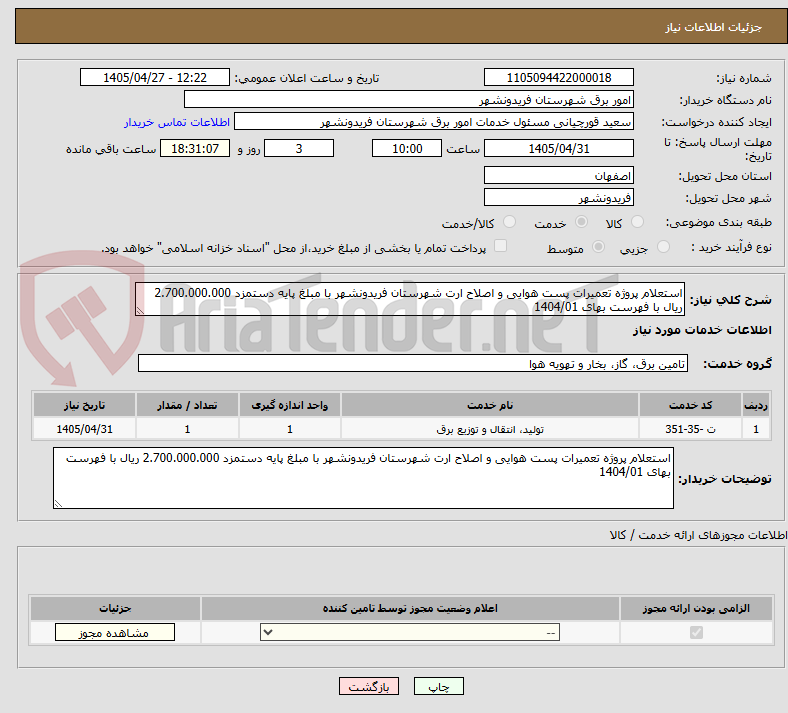Viewport: 788px width, 713px height.
Task: Click the توضیحات خریدار textarea
Action: (363, 478)
